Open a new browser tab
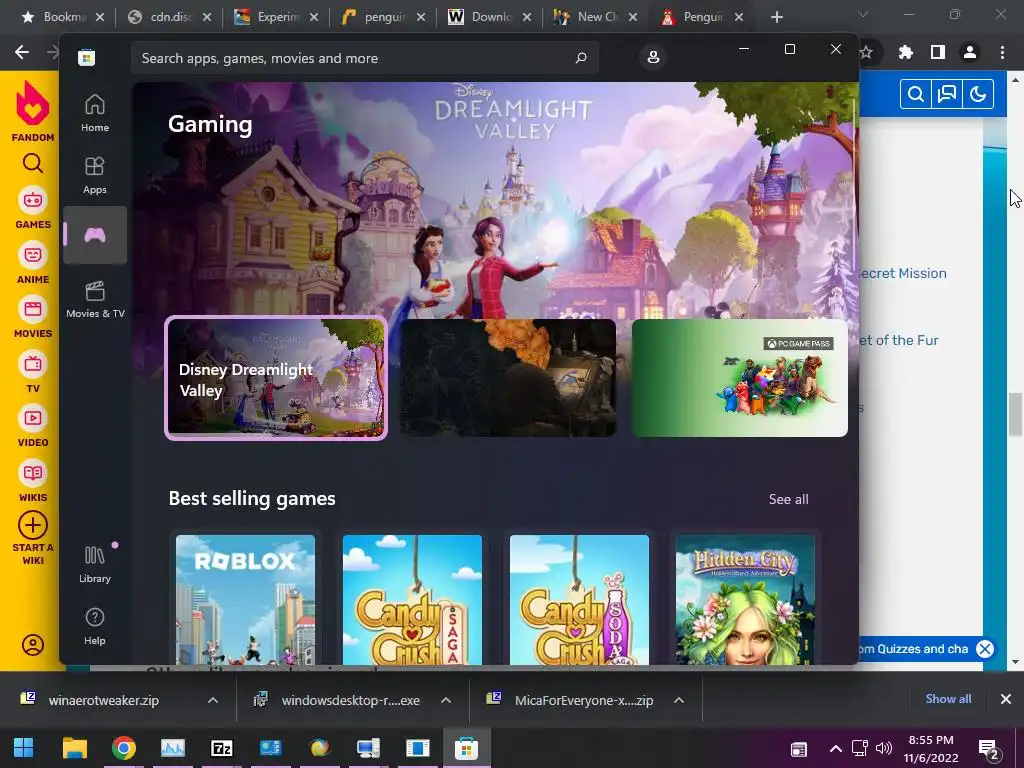The height and width of the screenshot is (768, 1024). 776,17
